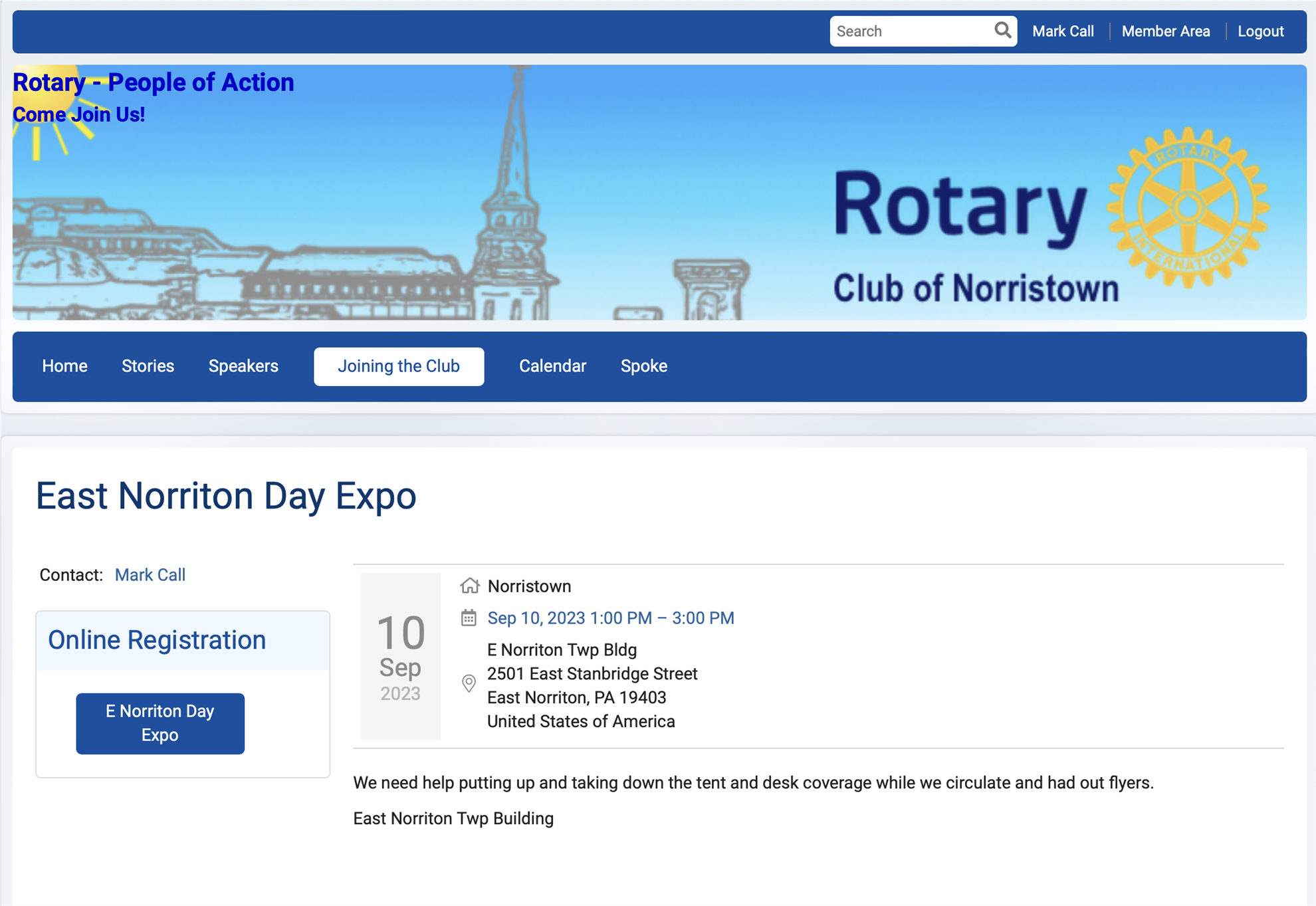Click the Rotary International gear wheel logo
This screenshot has width=1316, height=906.
point(1188,207)
